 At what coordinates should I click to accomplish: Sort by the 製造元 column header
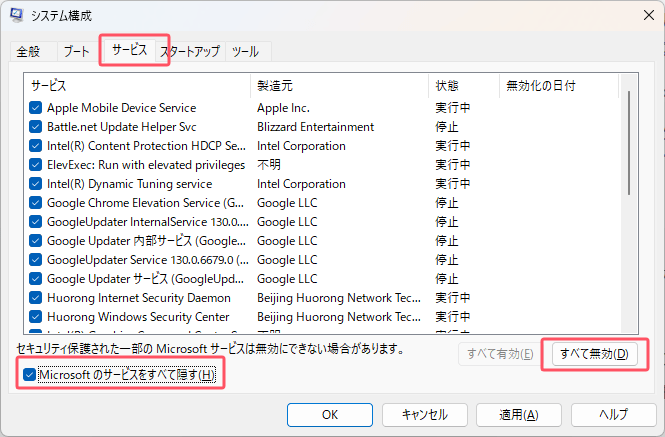(339, 86)
